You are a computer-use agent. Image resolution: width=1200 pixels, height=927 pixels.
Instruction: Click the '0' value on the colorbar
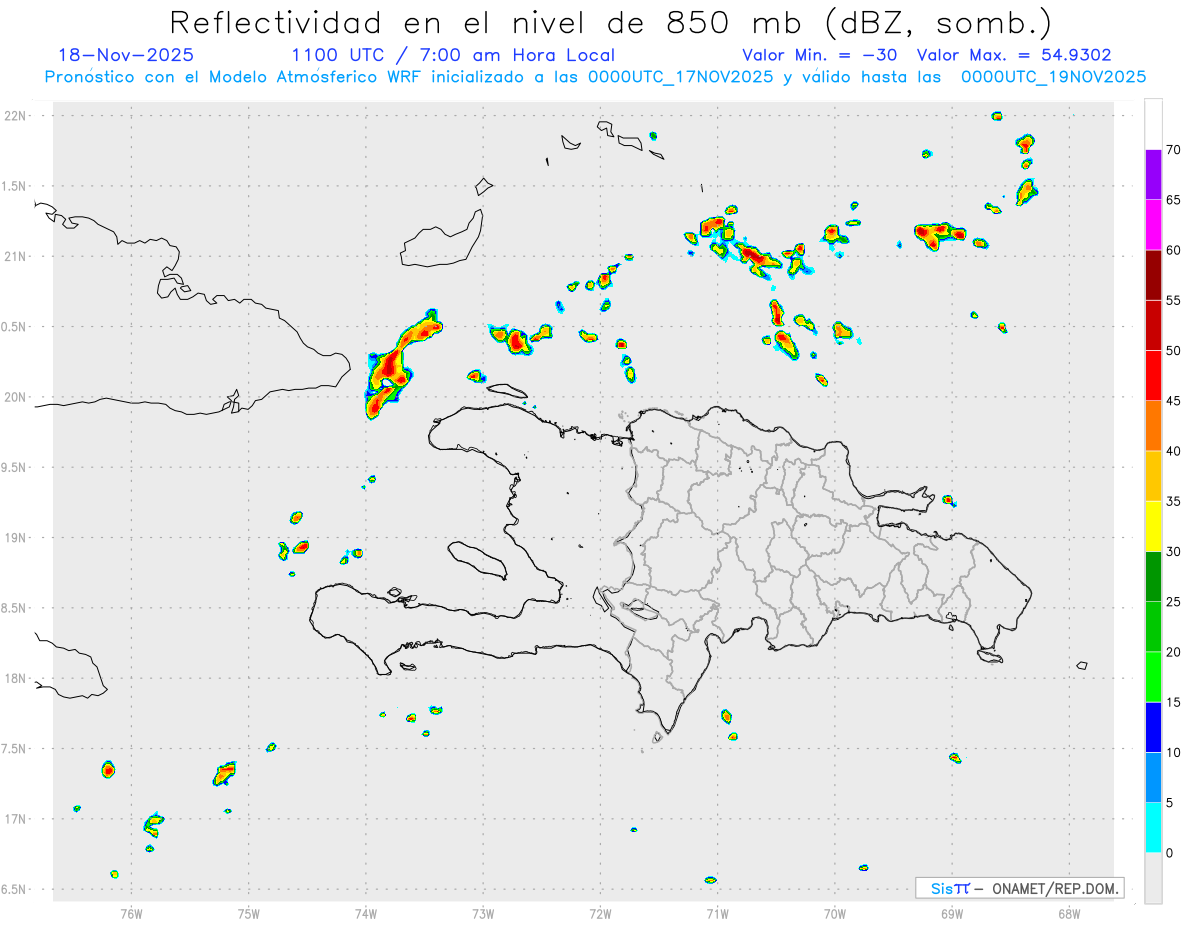pyautogui.click(x=1170, y=853)
